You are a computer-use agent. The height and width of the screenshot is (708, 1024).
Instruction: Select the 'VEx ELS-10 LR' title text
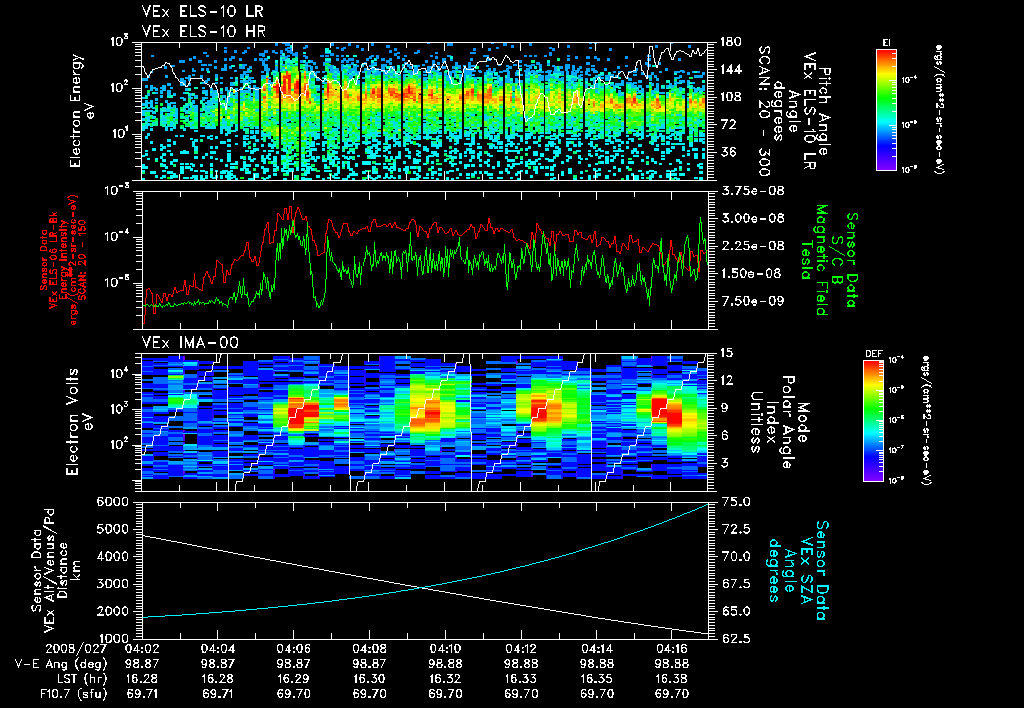pos(202,12)
